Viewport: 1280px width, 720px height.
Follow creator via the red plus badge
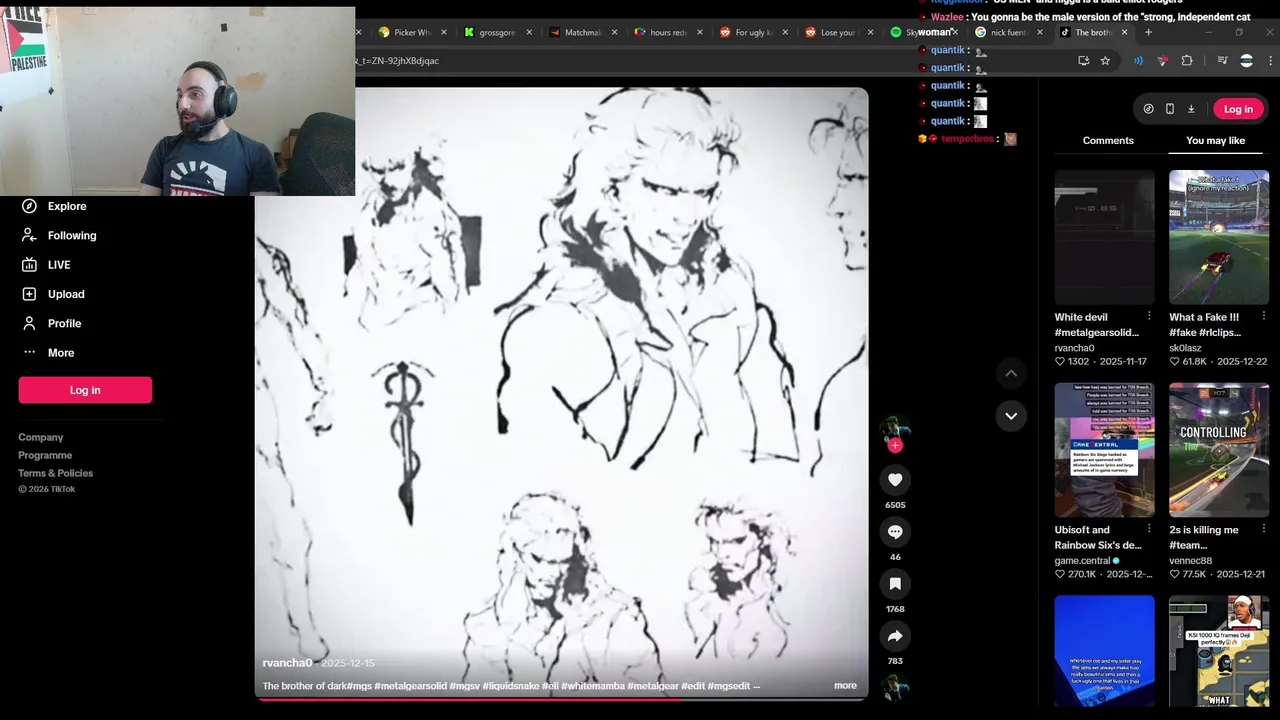pos(895,446)
